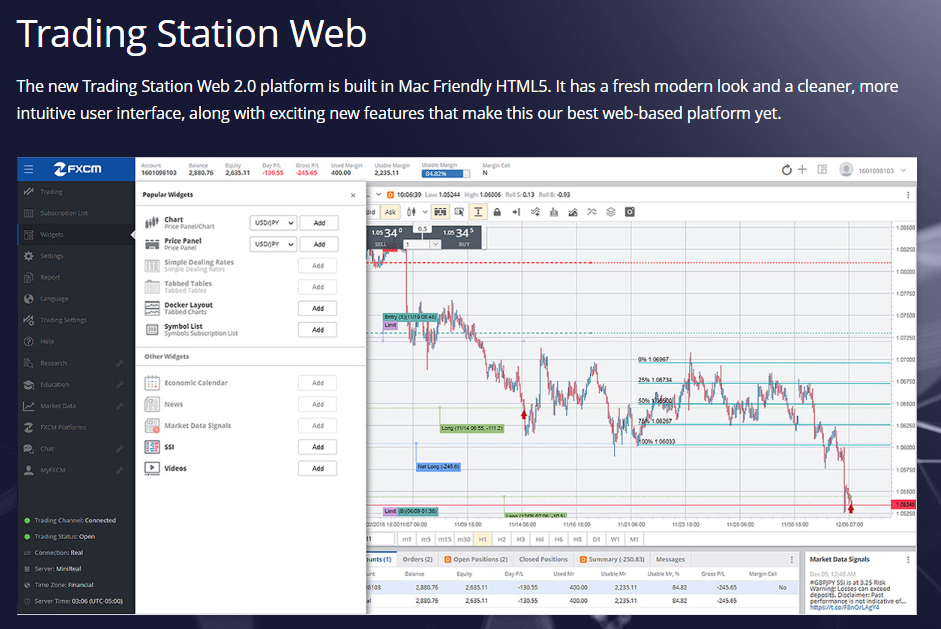The width and height of the screenshot is (941, 629).
Task: Switch to the Open Positions (2) tab
Action: 476,559
